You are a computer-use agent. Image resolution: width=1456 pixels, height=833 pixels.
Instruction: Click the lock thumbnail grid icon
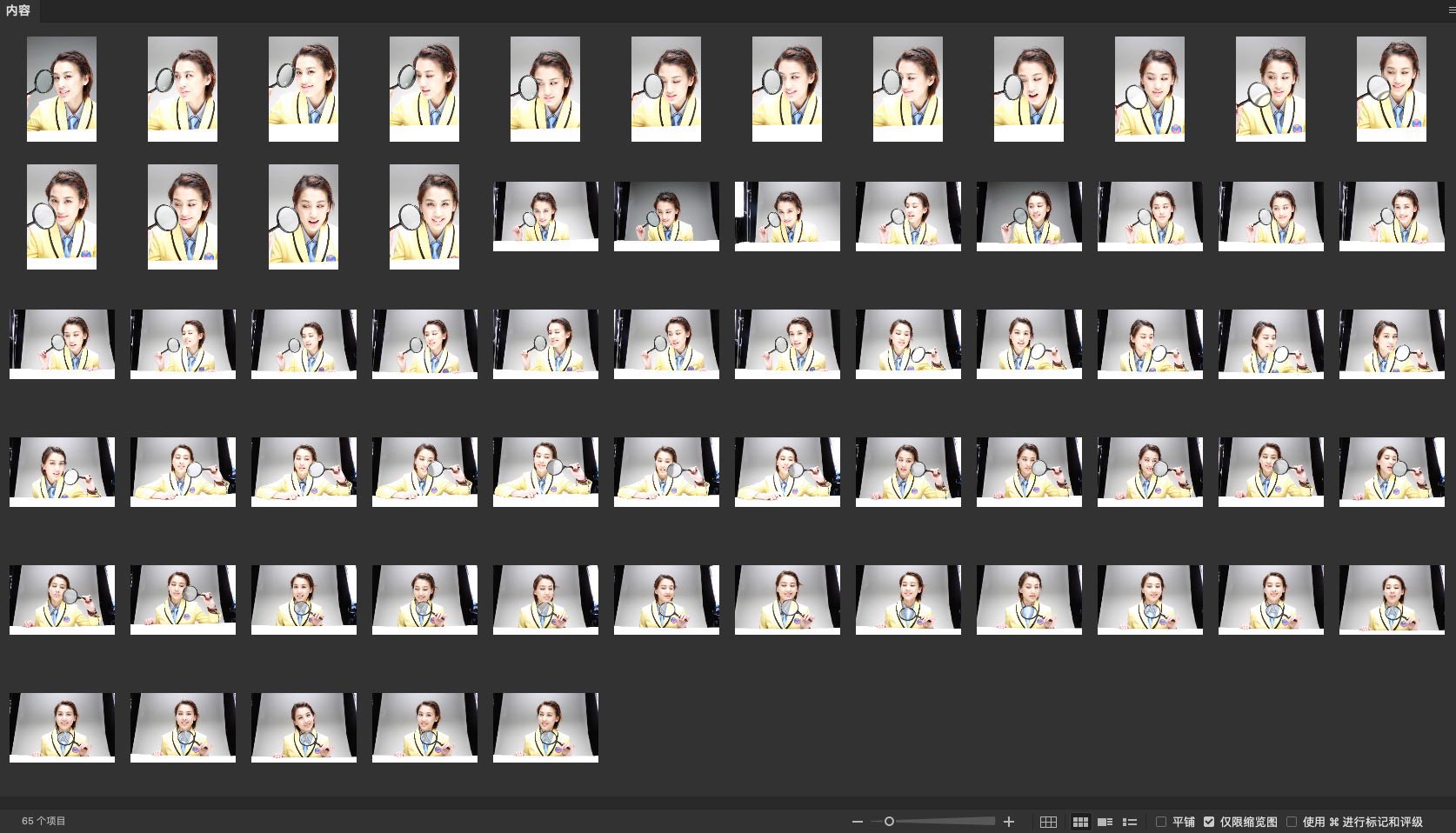[x=1048, y=822]
